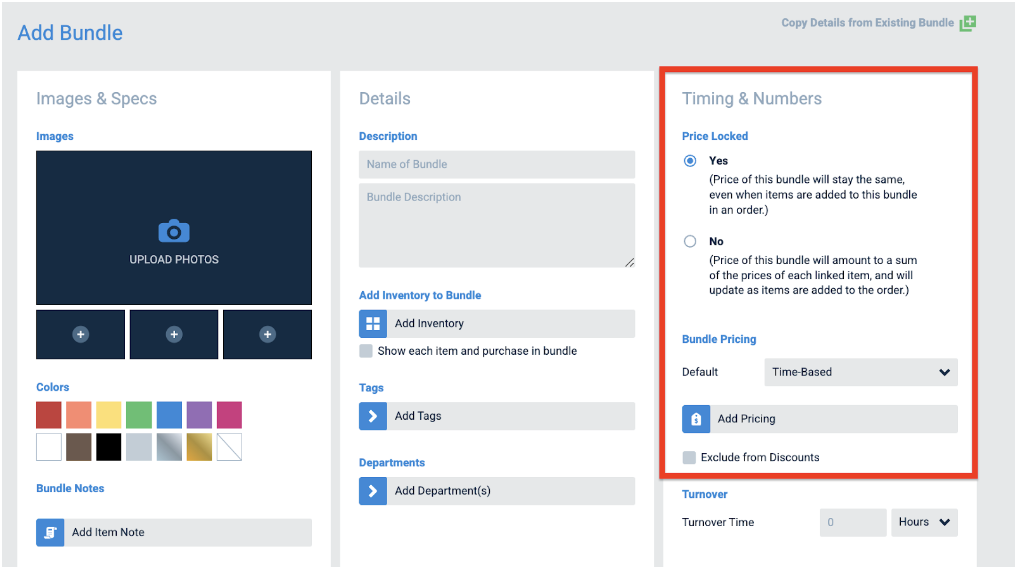This screenshot has height=570, width=1018.
Task: Click the Bundle Description text area
Action: [x=497, y=225]
